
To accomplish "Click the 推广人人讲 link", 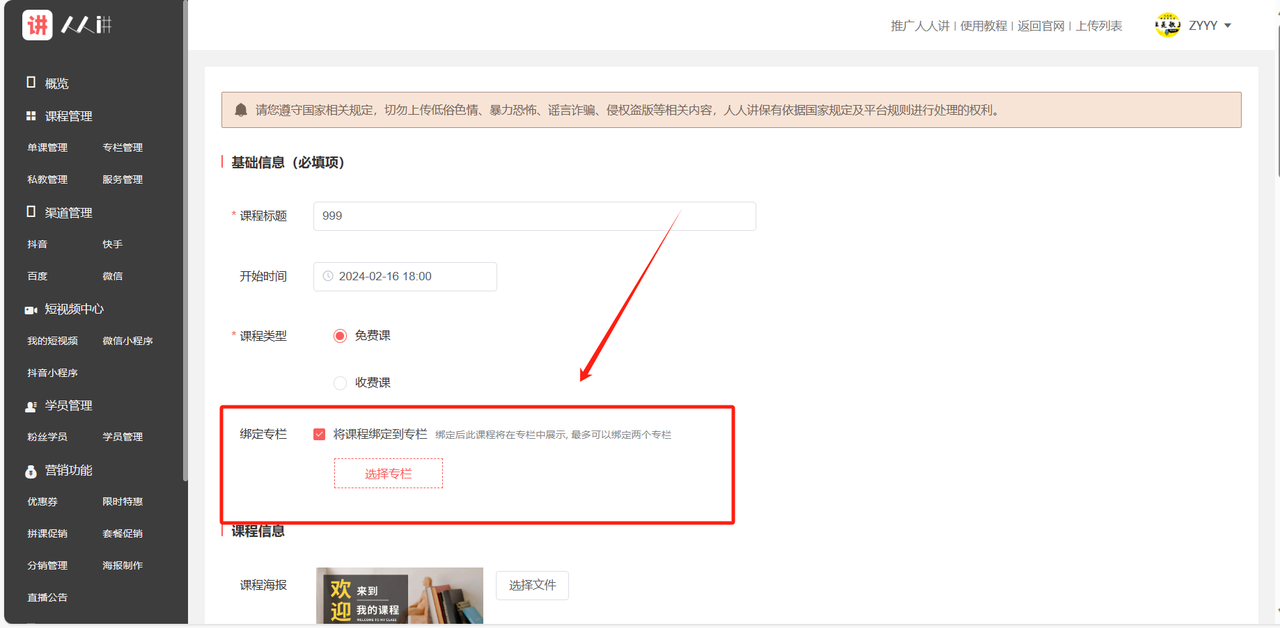I will coord(920,26).
